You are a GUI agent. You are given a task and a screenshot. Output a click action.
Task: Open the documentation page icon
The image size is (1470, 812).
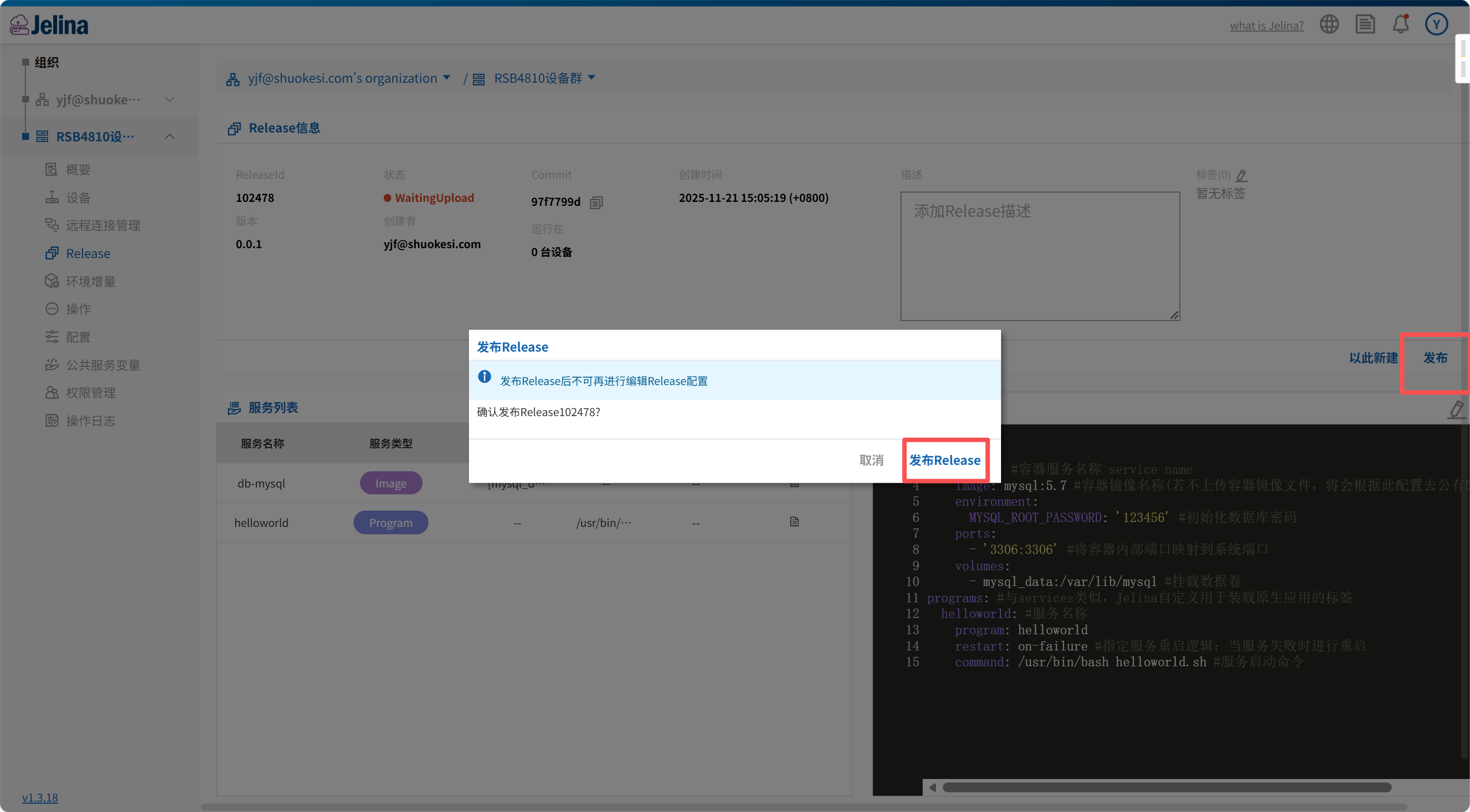(x=1365, y=25)
